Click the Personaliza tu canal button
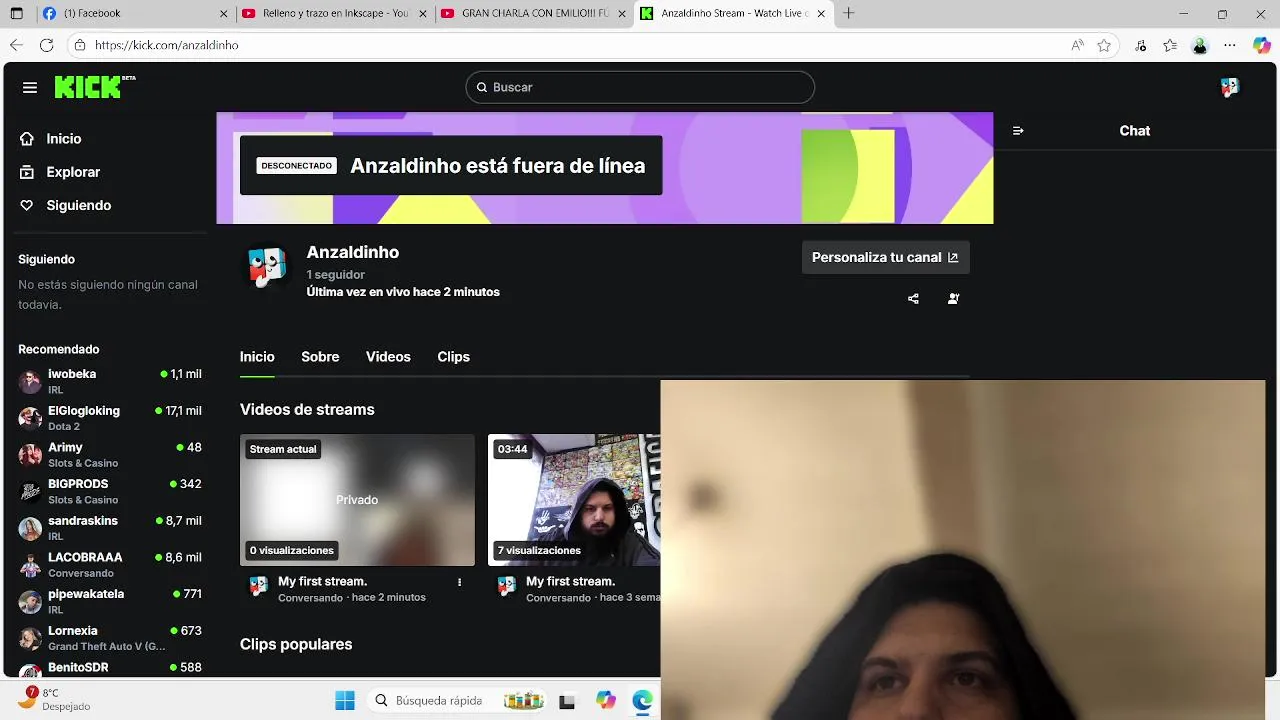The image size is (1280, 720). tap(885, 257)
